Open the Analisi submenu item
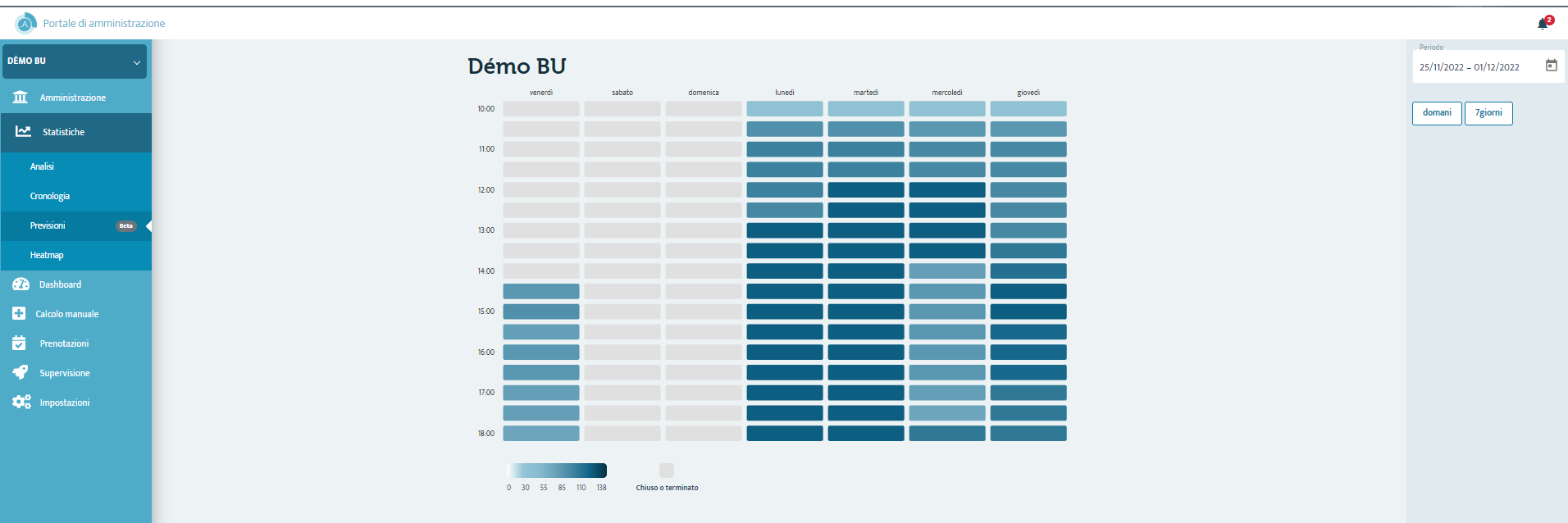The image size is (1568, 523). 76,166
